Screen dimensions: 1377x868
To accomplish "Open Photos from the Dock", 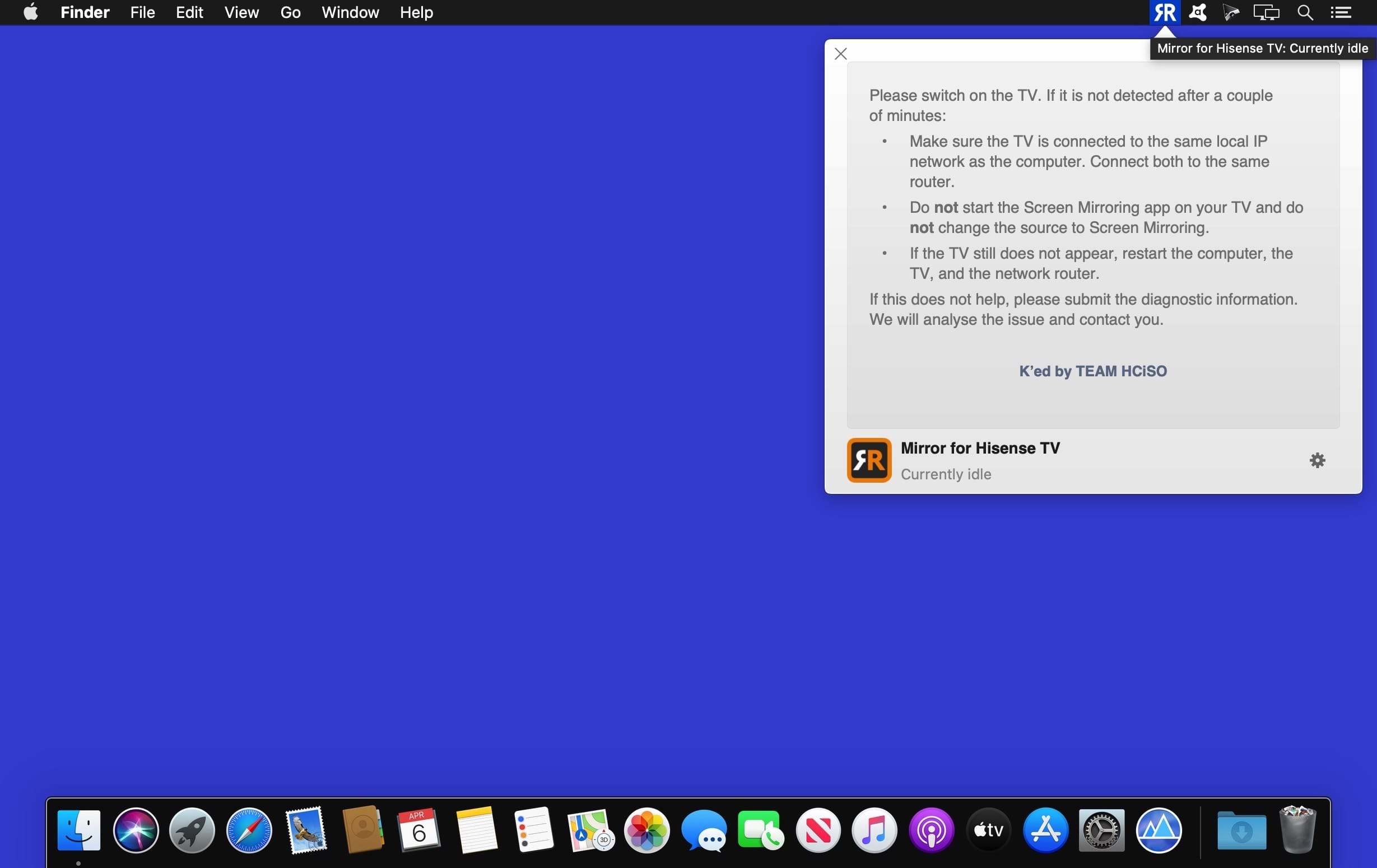I will (646, 830).
